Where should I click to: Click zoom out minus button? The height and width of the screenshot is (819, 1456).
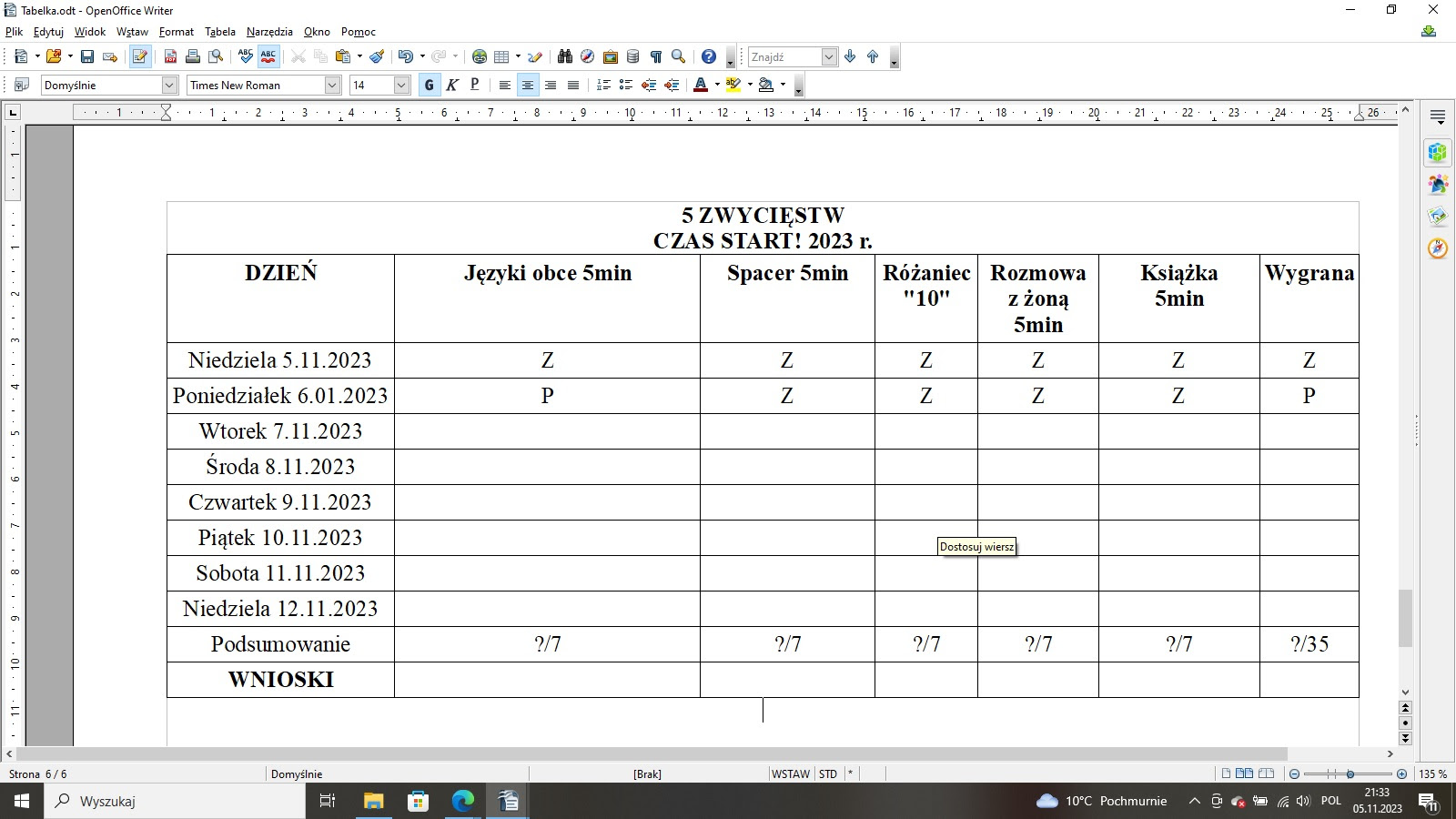pos(1295,774)
